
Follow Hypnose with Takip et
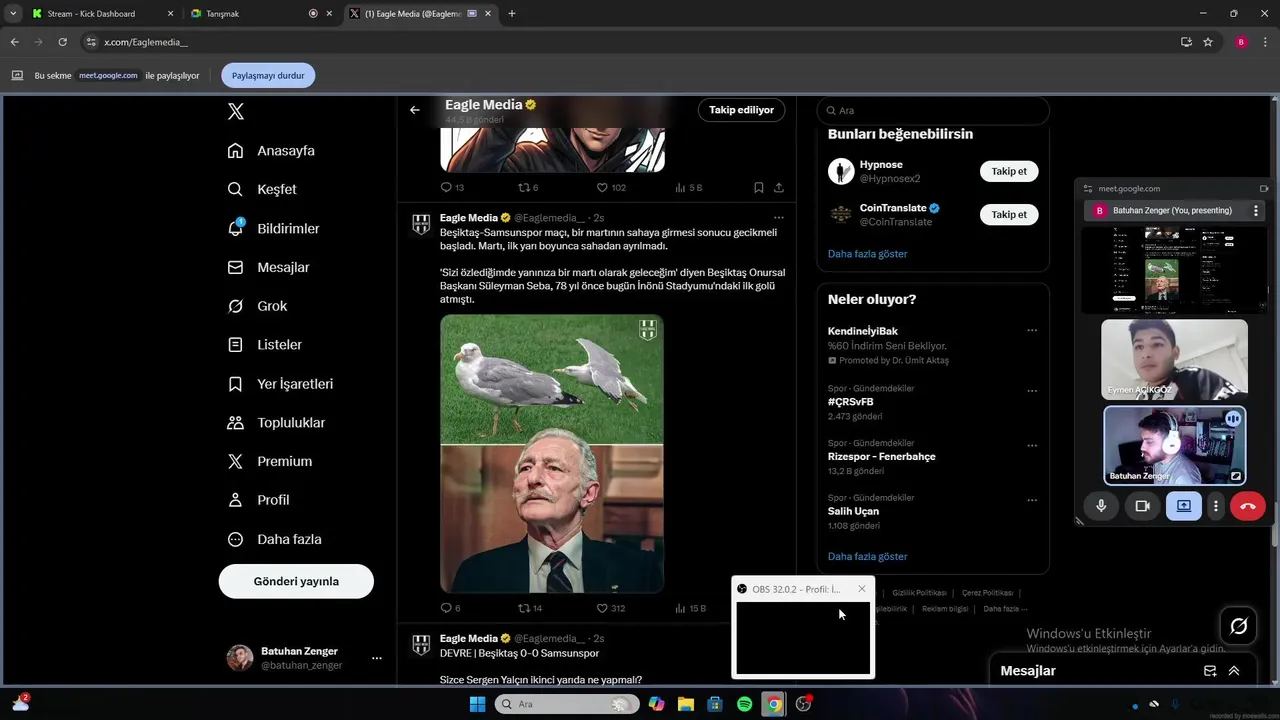point(1009,171)
